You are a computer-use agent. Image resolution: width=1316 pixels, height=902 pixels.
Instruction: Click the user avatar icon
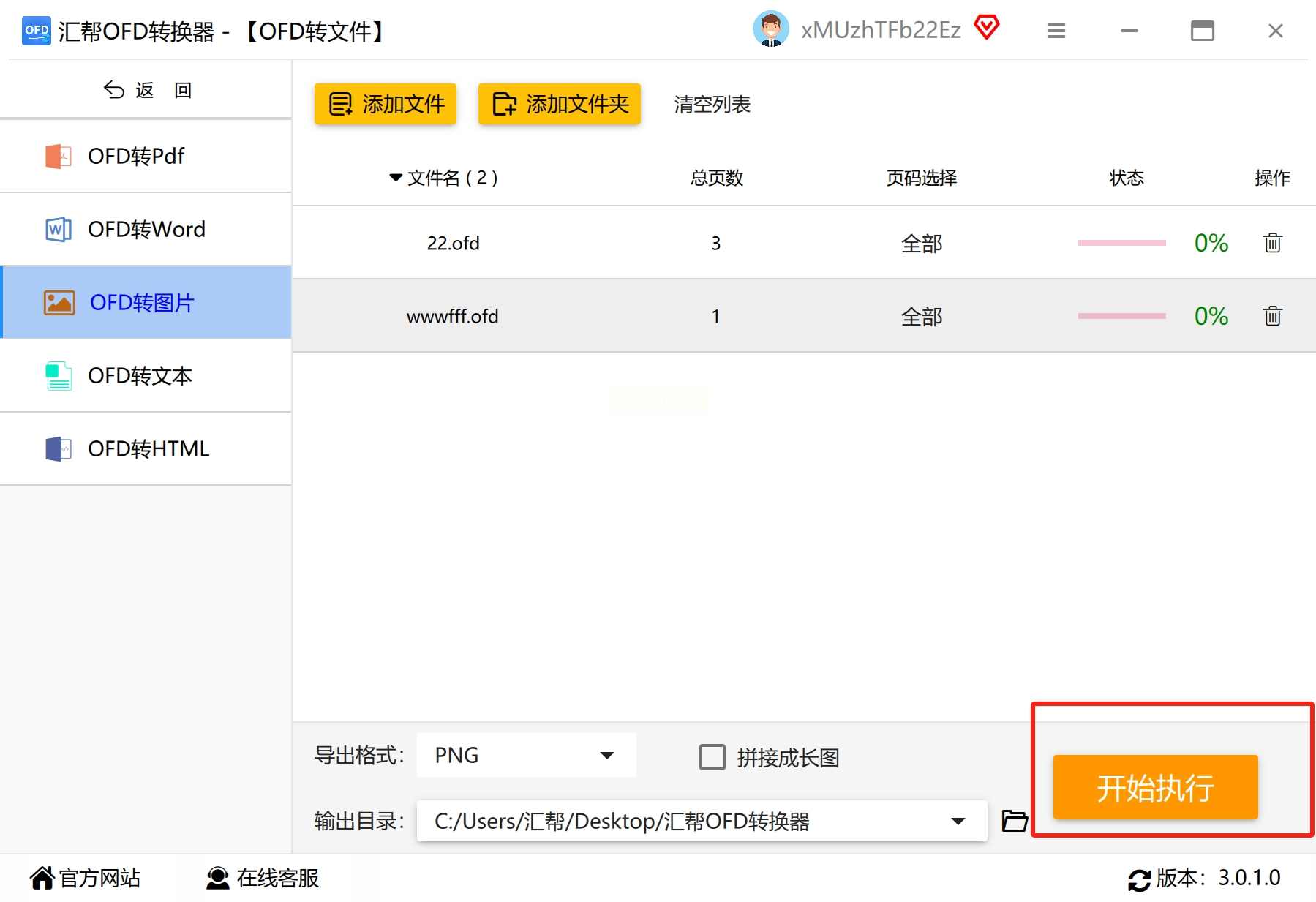(x=770, y=29)
